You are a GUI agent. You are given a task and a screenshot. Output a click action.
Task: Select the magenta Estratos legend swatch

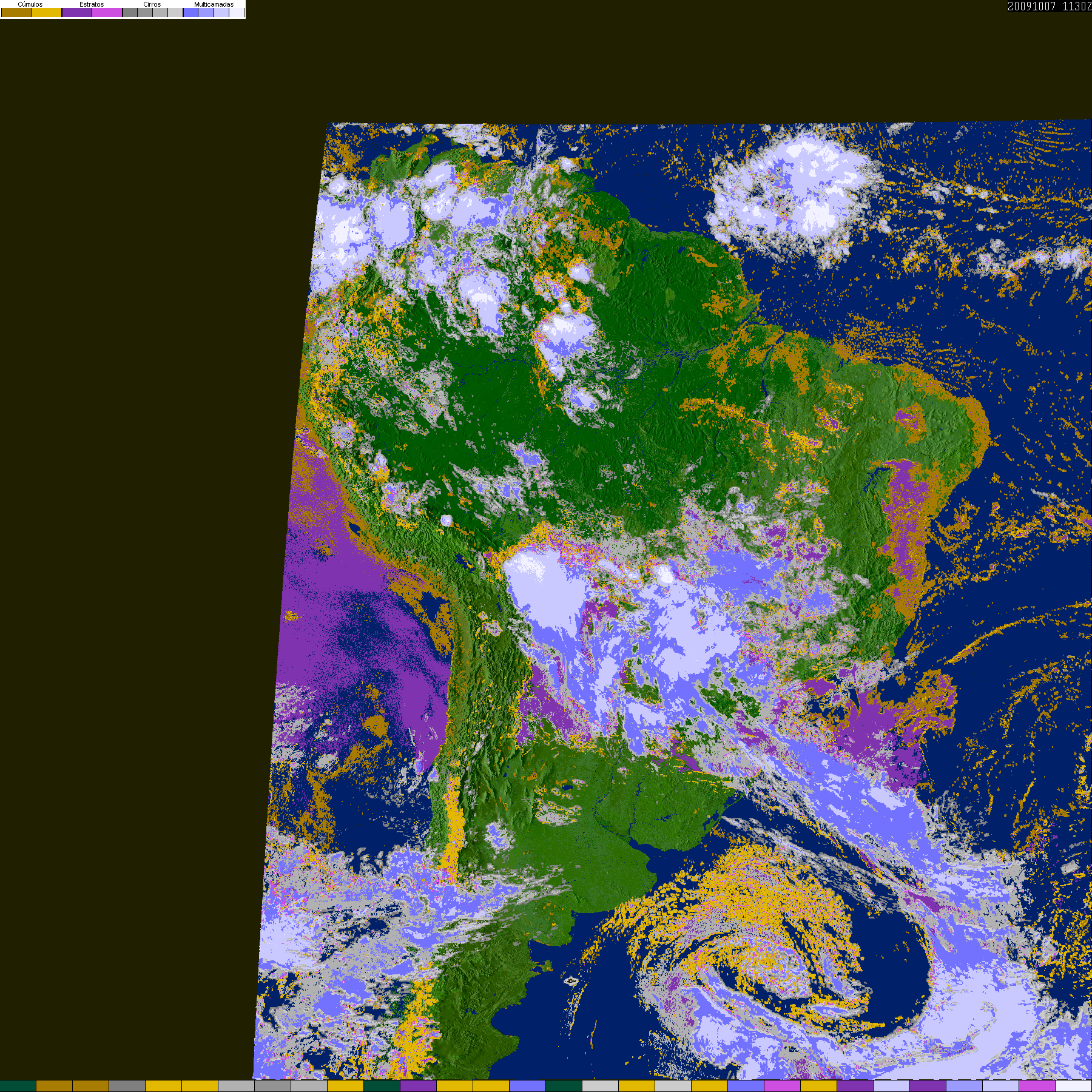point(107,12)
